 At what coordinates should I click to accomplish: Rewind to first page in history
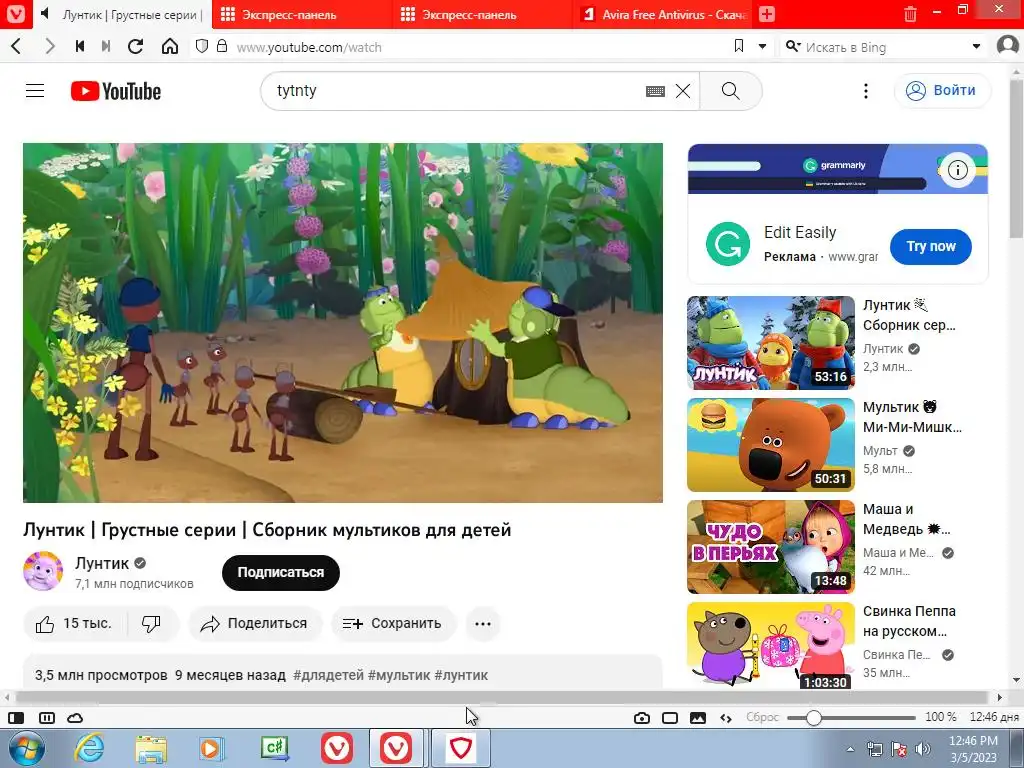click(x=80, y=46)
